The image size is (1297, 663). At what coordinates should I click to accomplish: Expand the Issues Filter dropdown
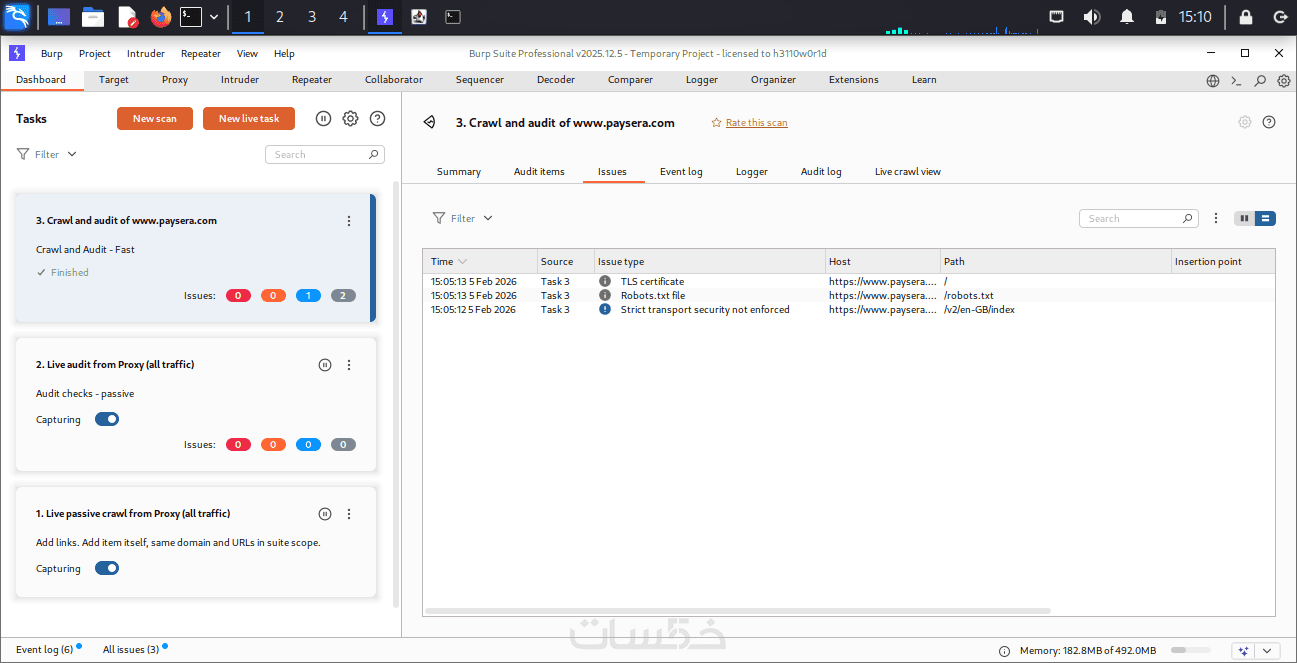pos(463,218)
